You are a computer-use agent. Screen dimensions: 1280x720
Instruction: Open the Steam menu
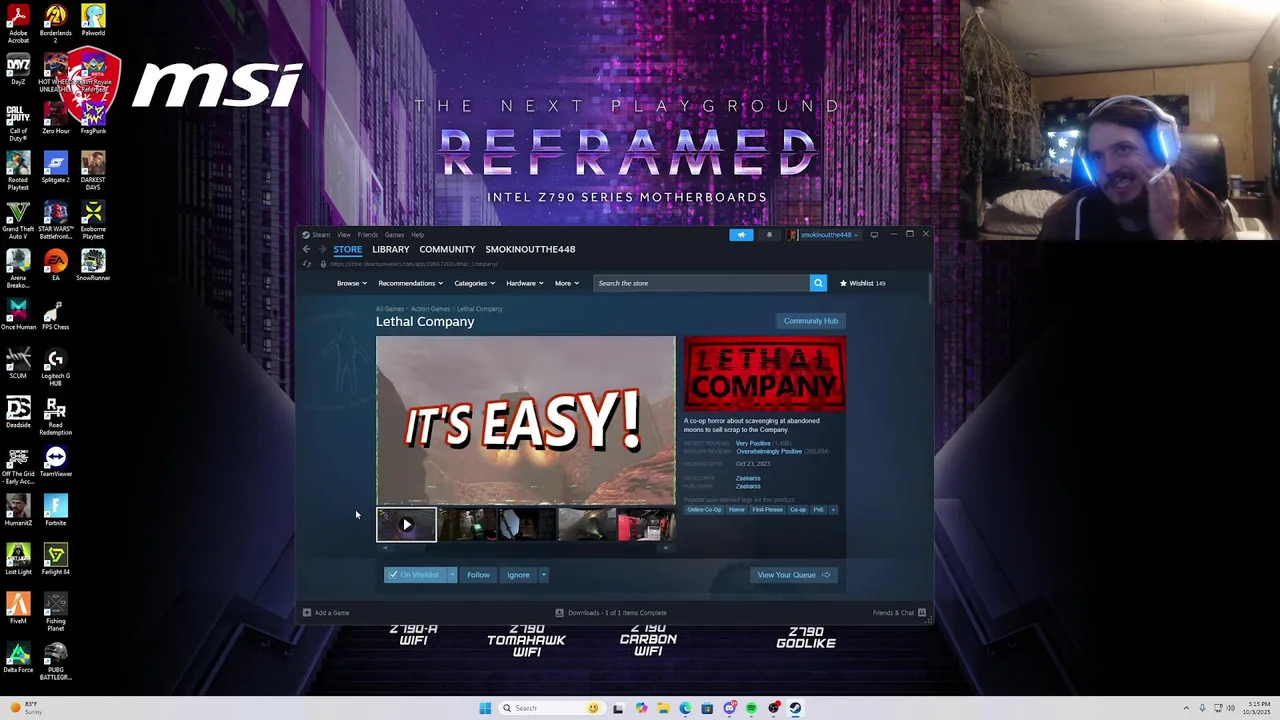coord(318,235)
